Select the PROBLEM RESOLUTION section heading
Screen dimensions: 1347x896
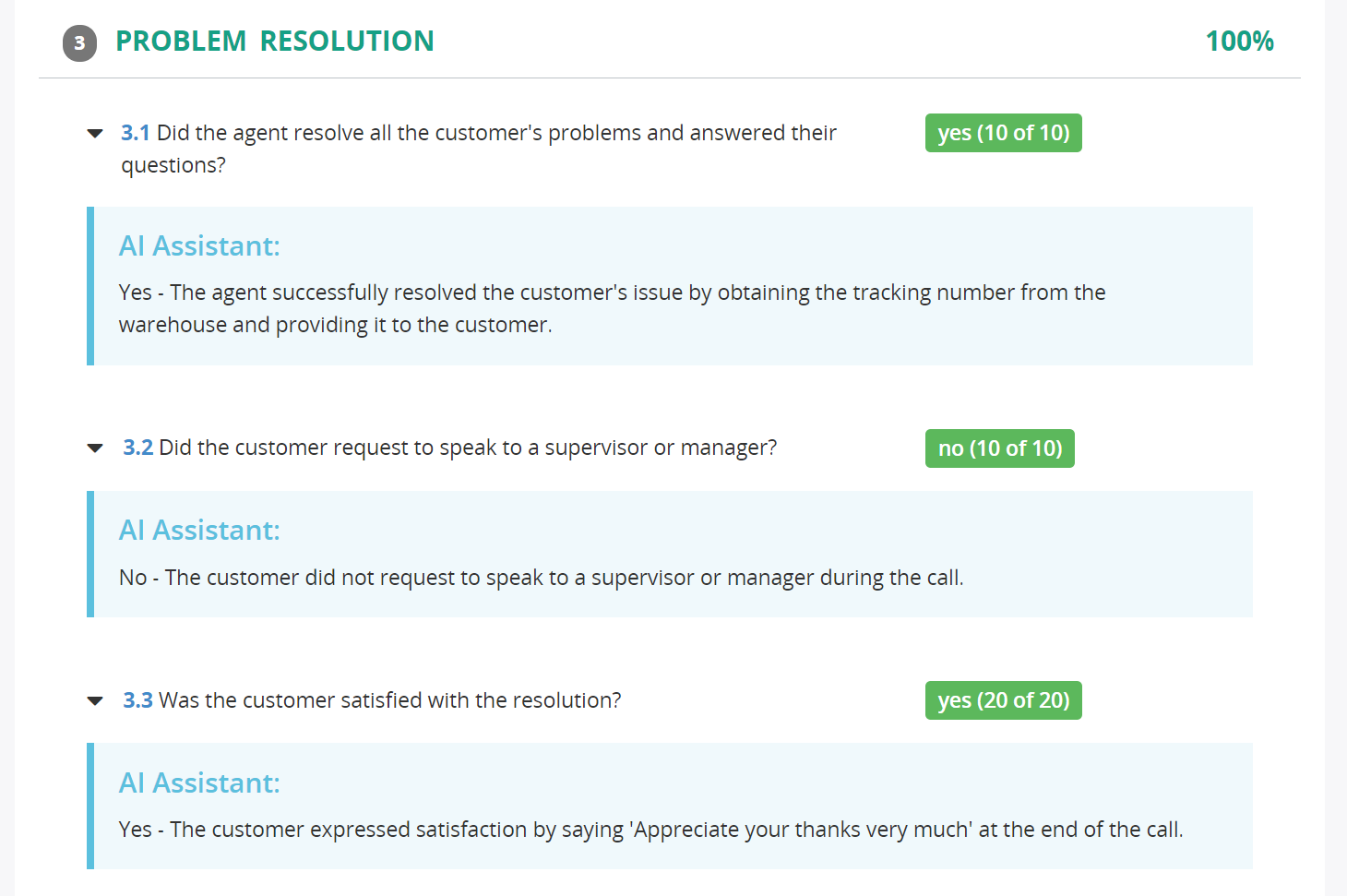click(275, 42)
